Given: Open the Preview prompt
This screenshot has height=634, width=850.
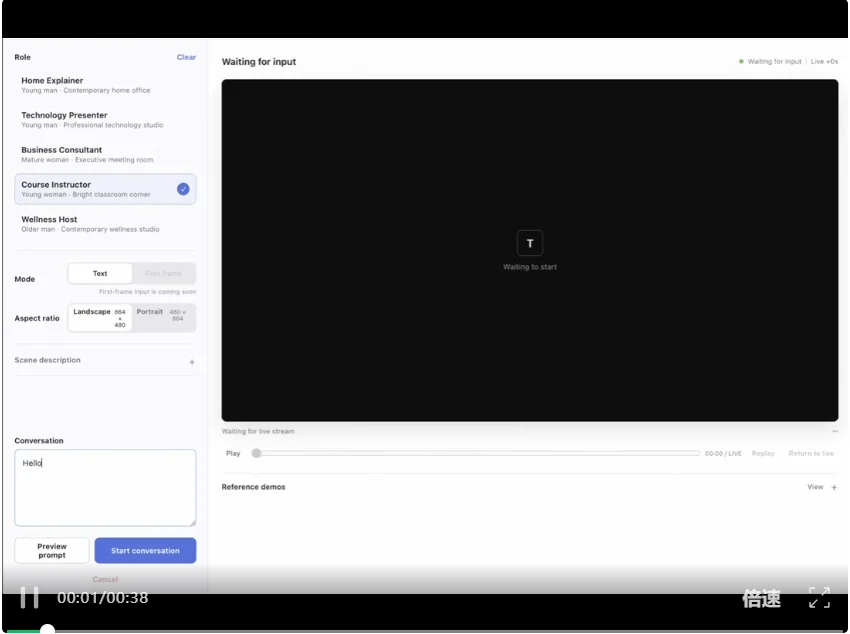Looking at the screenshot, I should [52, 551].
